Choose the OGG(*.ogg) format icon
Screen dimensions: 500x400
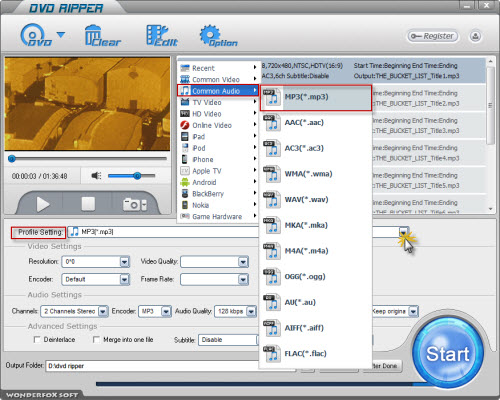(x=271, y=277)
